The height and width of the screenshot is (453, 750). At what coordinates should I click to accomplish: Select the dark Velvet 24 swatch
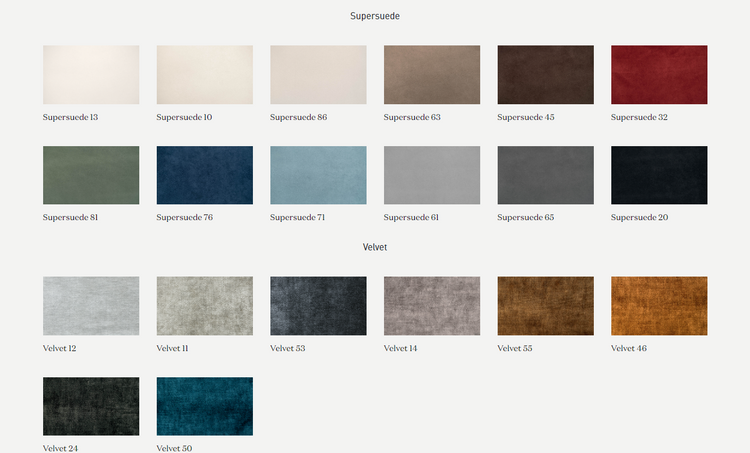pyautogui.click(x=91, y=406)
